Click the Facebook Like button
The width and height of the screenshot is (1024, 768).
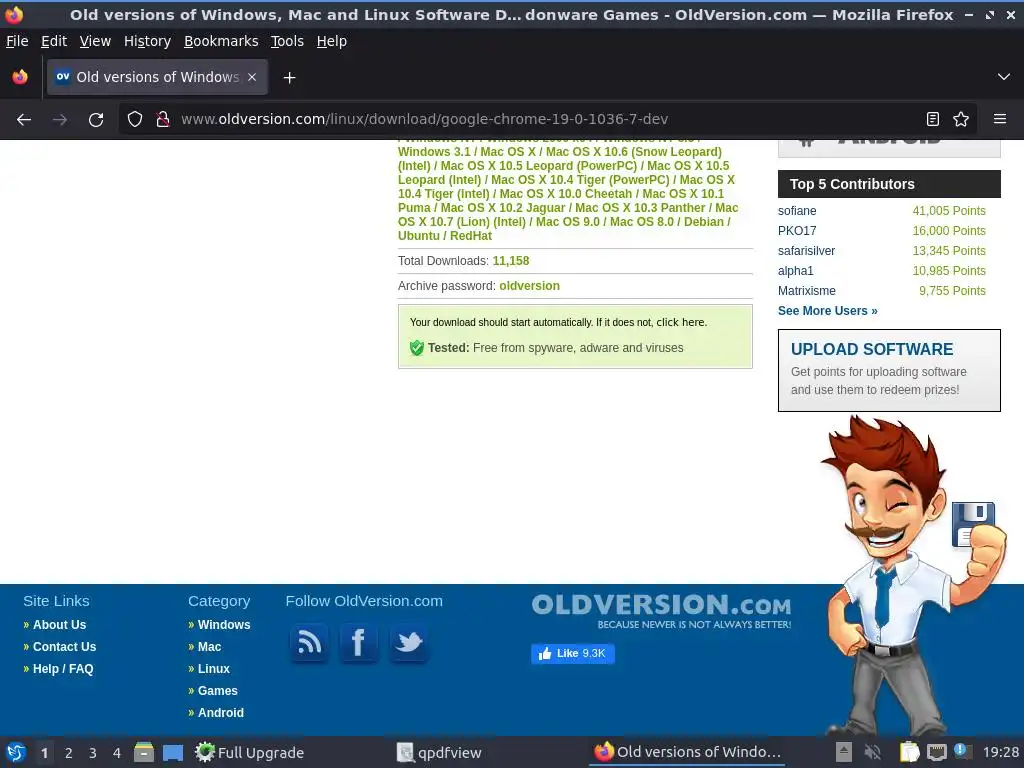(573, 654)
